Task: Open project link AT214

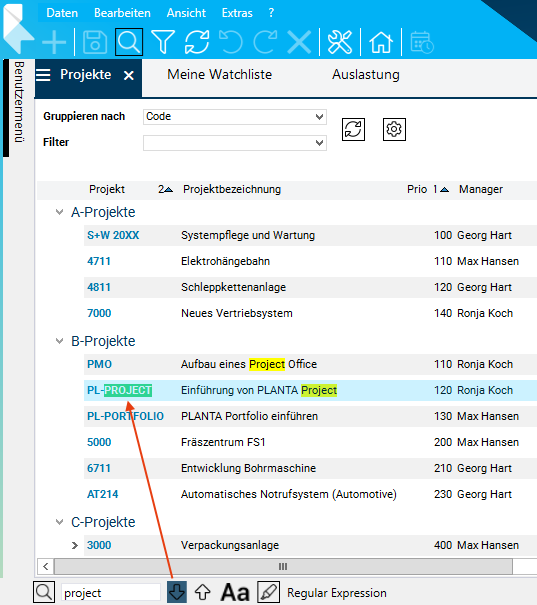Action: coord(103,494)
